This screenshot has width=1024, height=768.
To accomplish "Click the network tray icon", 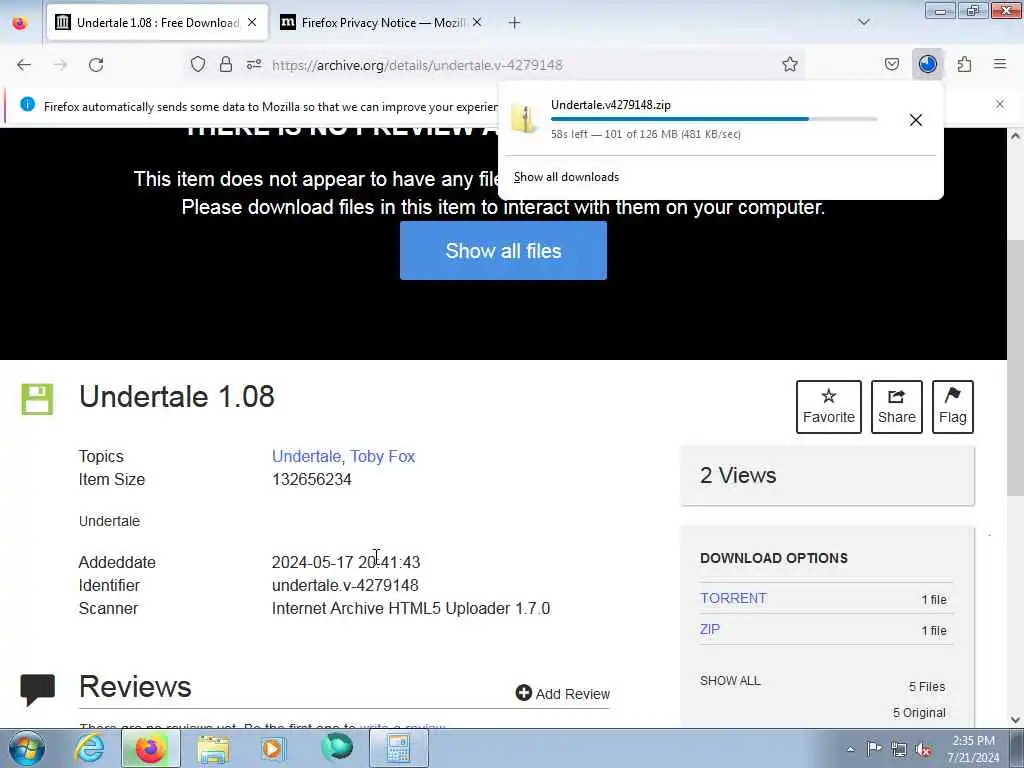I will coord(899,749).
